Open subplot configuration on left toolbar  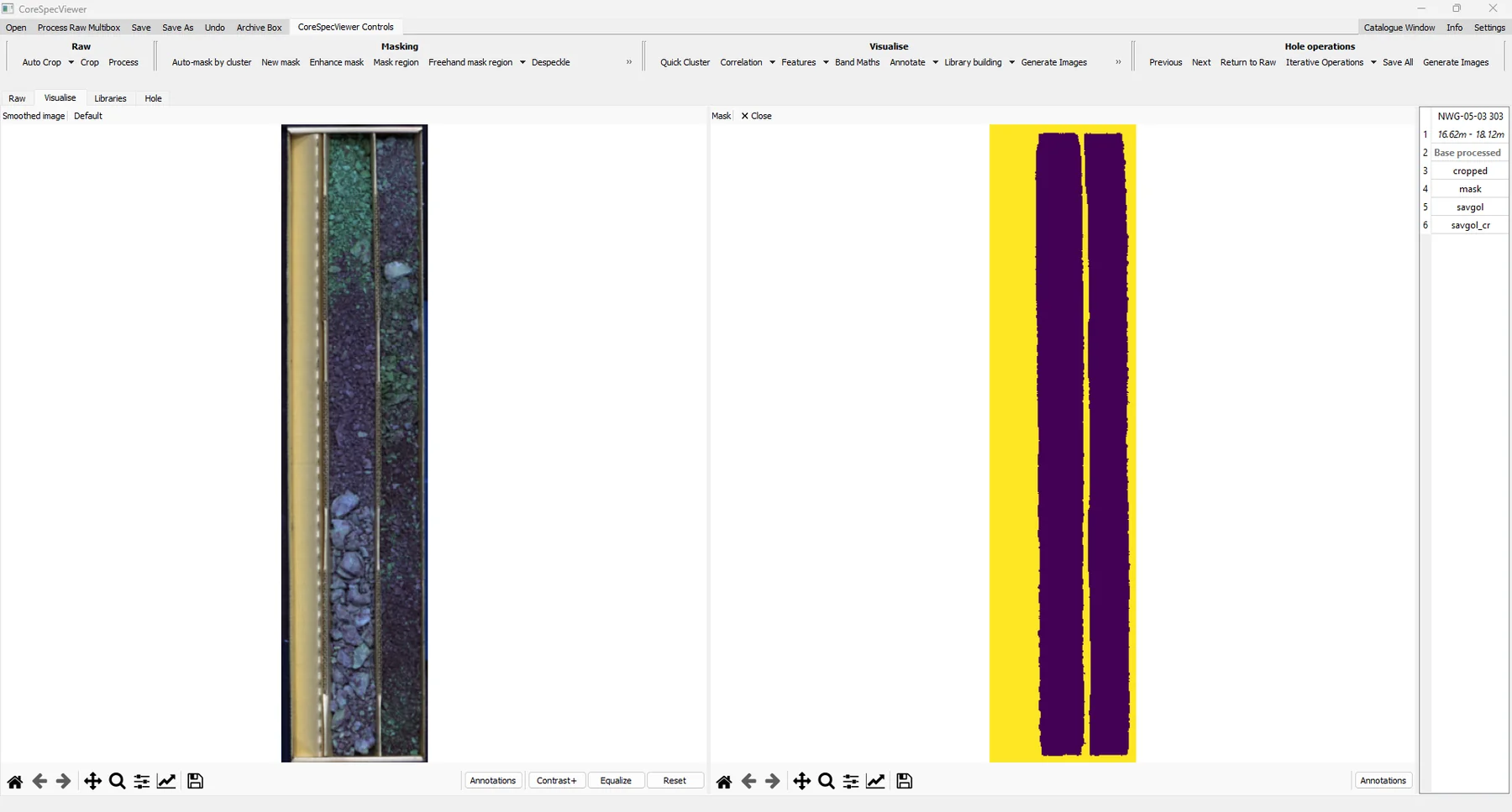[x=142, y=781]
